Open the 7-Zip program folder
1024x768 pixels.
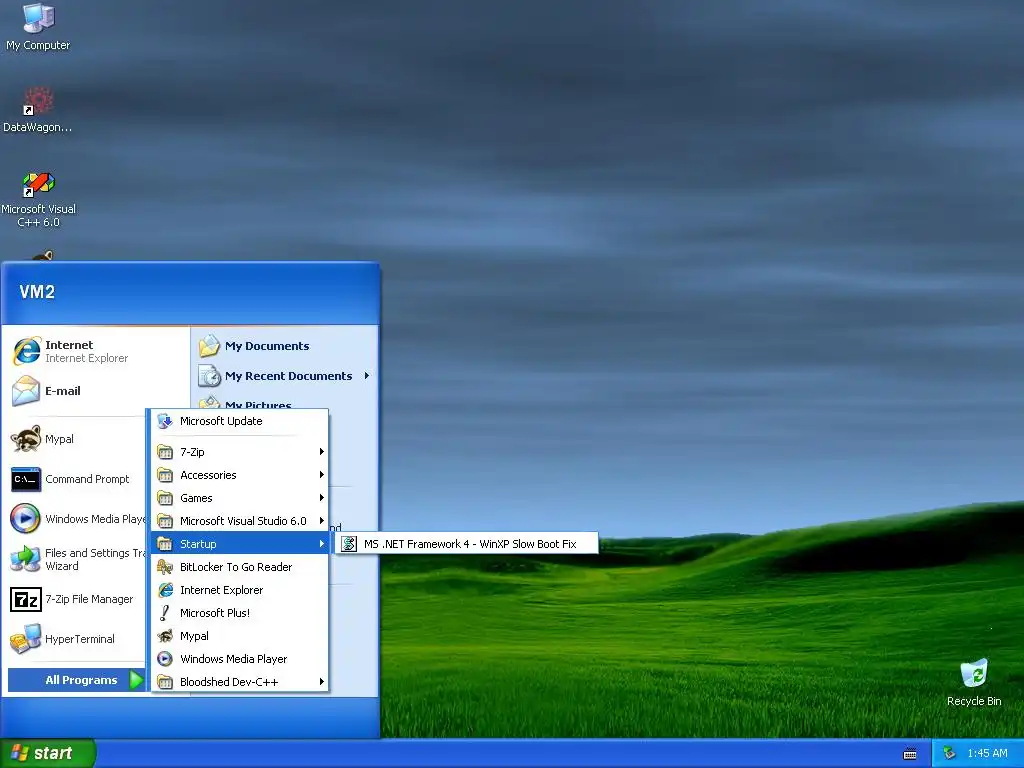(x=240, y=452)
